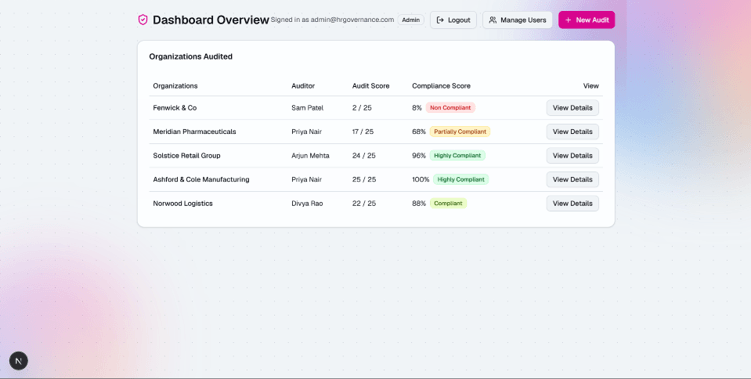Click the Manage Users people icon
The image size is (751, 379).
[x=492, y=20]
